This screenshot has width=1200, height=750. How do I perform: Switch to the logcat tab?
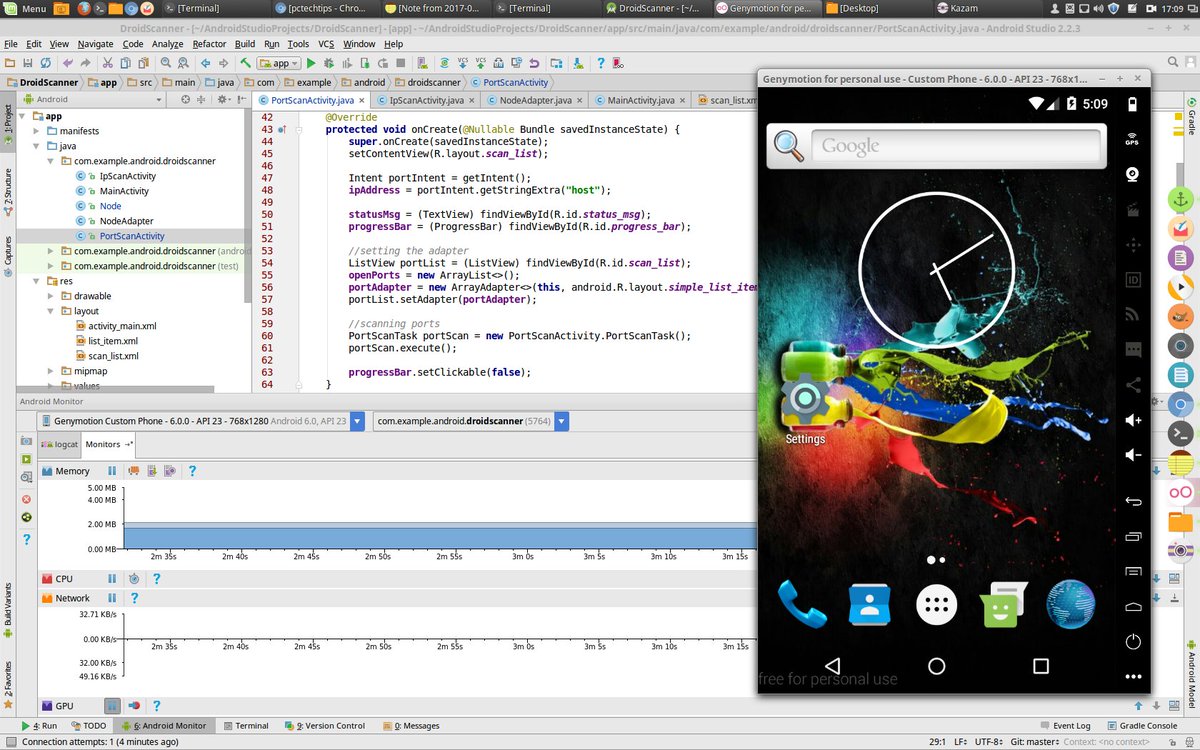point(59,443)
